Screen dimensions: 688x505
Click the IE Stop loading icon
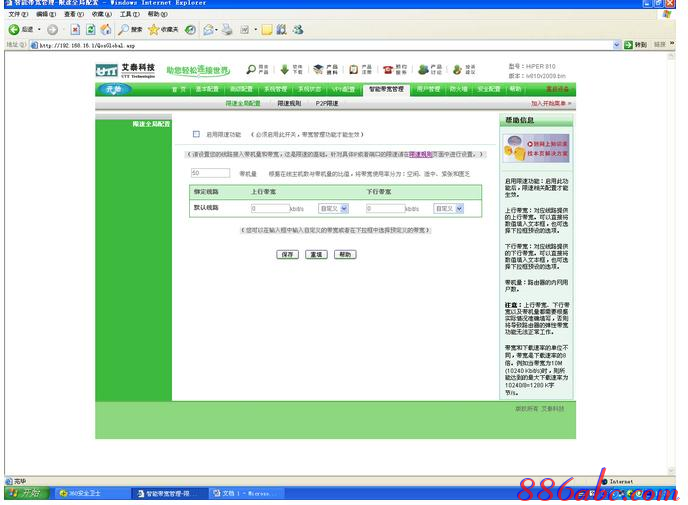point(76,30)
